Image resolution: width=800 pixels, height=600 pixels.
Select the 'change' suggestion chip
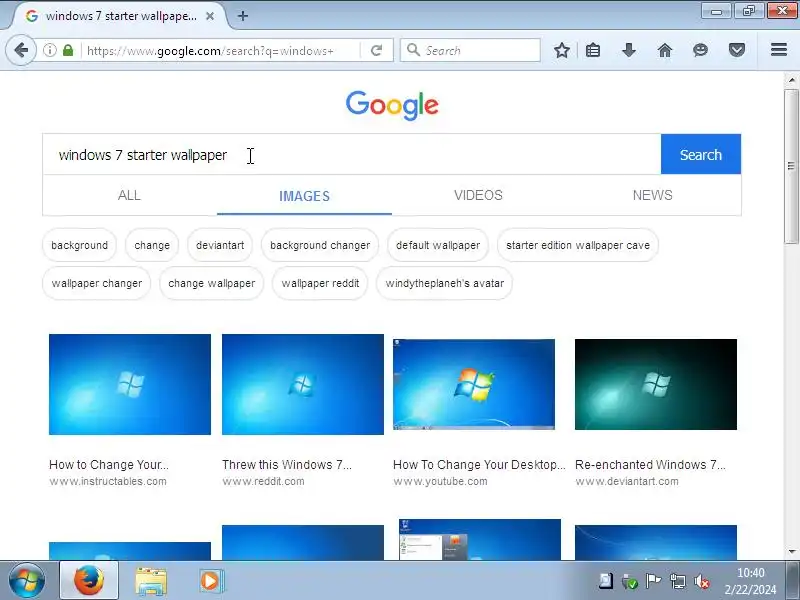click(152, 245)
